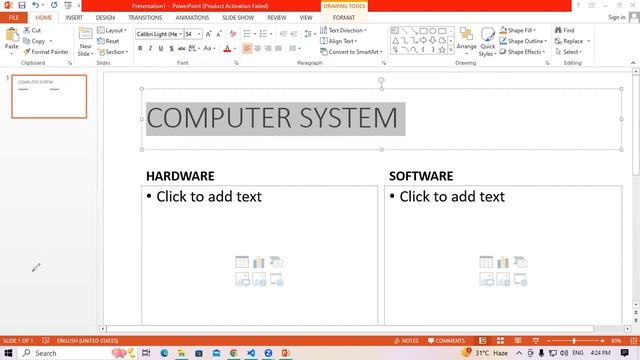Switch to the TRANSITIONS tab
The height and width of the screenshot is (360, 640).
coord(145,18)
